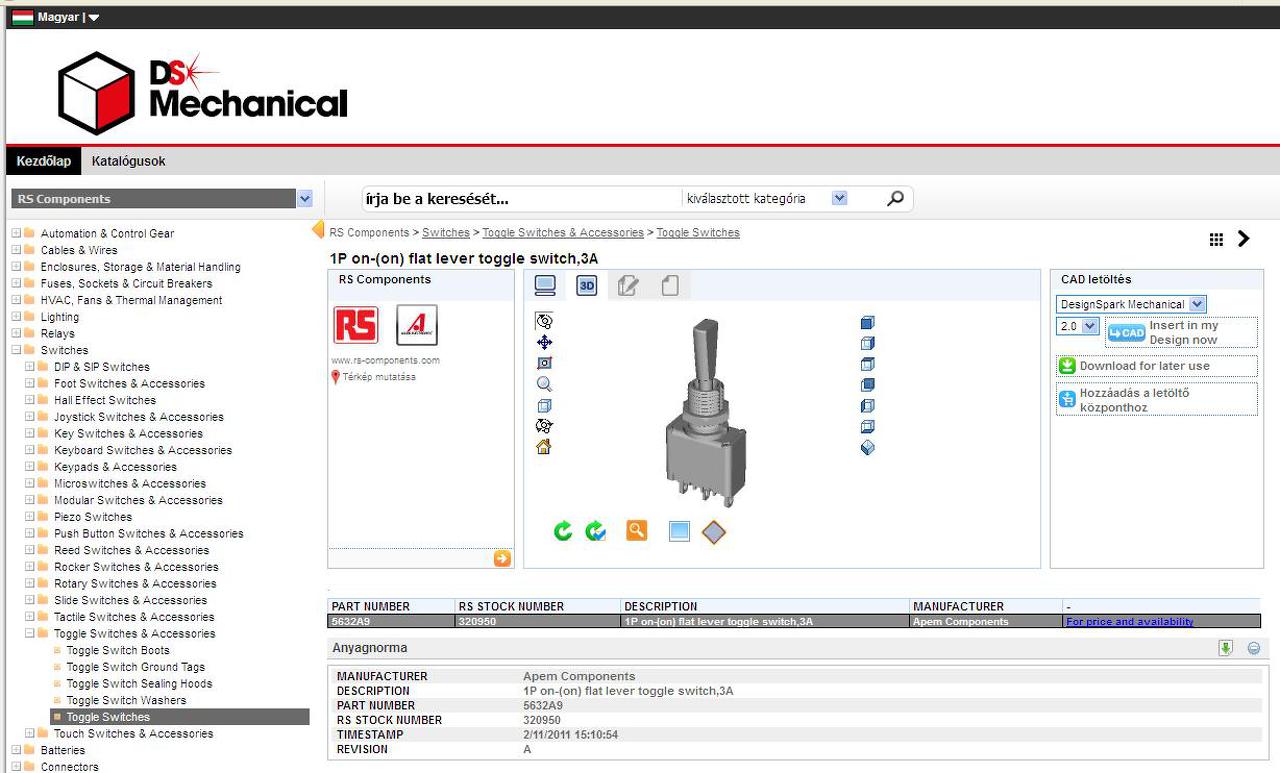
Task: Click the diamond-shaped icon below the model
Action: 713,532
